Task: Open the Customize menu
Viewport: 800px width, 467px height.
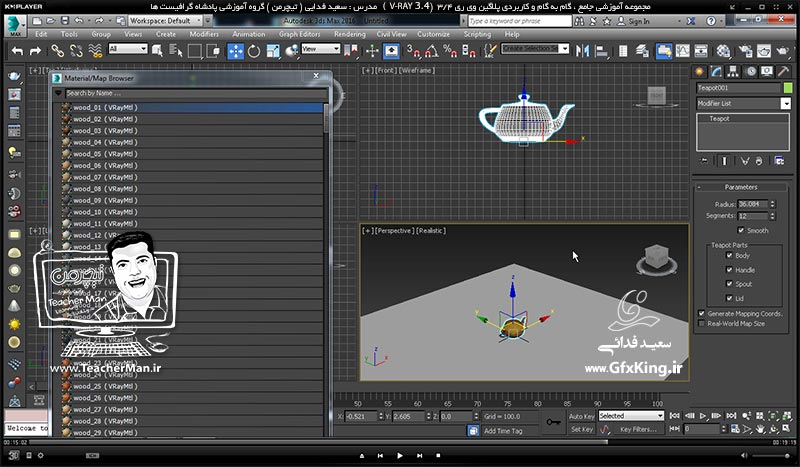Action: pyautogui.click(x=433, y=34)
